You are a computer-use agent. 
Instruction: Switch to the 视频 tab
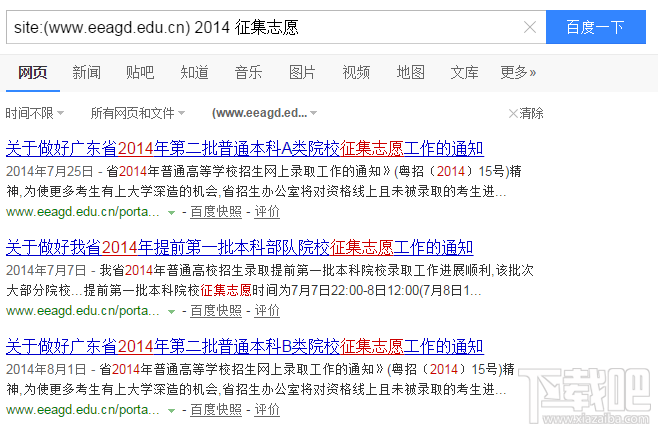pyautogui.click(x=356, y=72)
